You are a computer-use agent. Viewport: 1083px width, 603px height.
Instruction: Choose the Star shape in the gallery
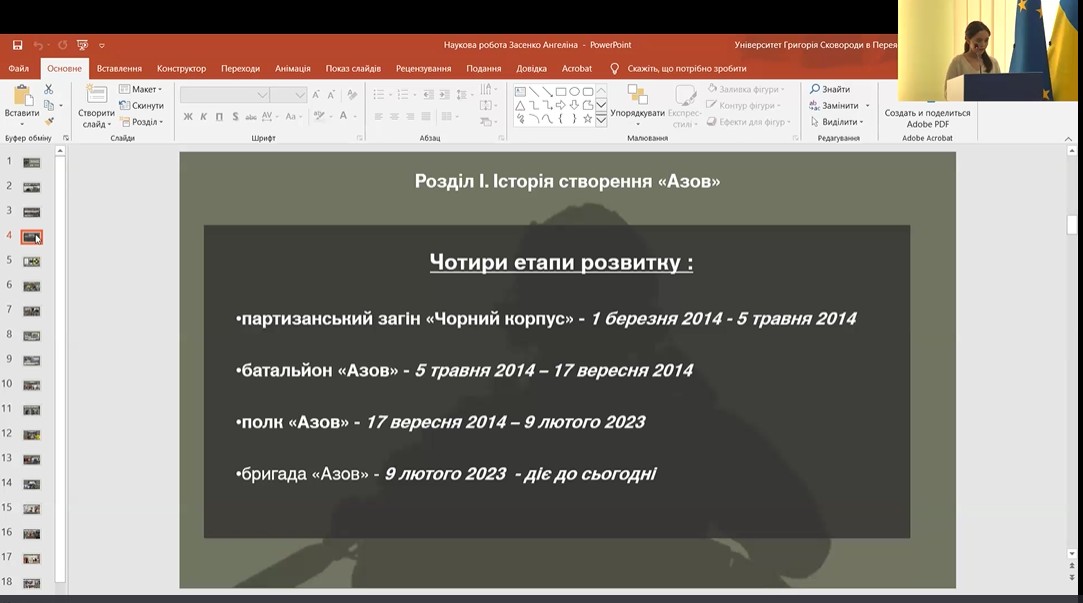[588, 119]
